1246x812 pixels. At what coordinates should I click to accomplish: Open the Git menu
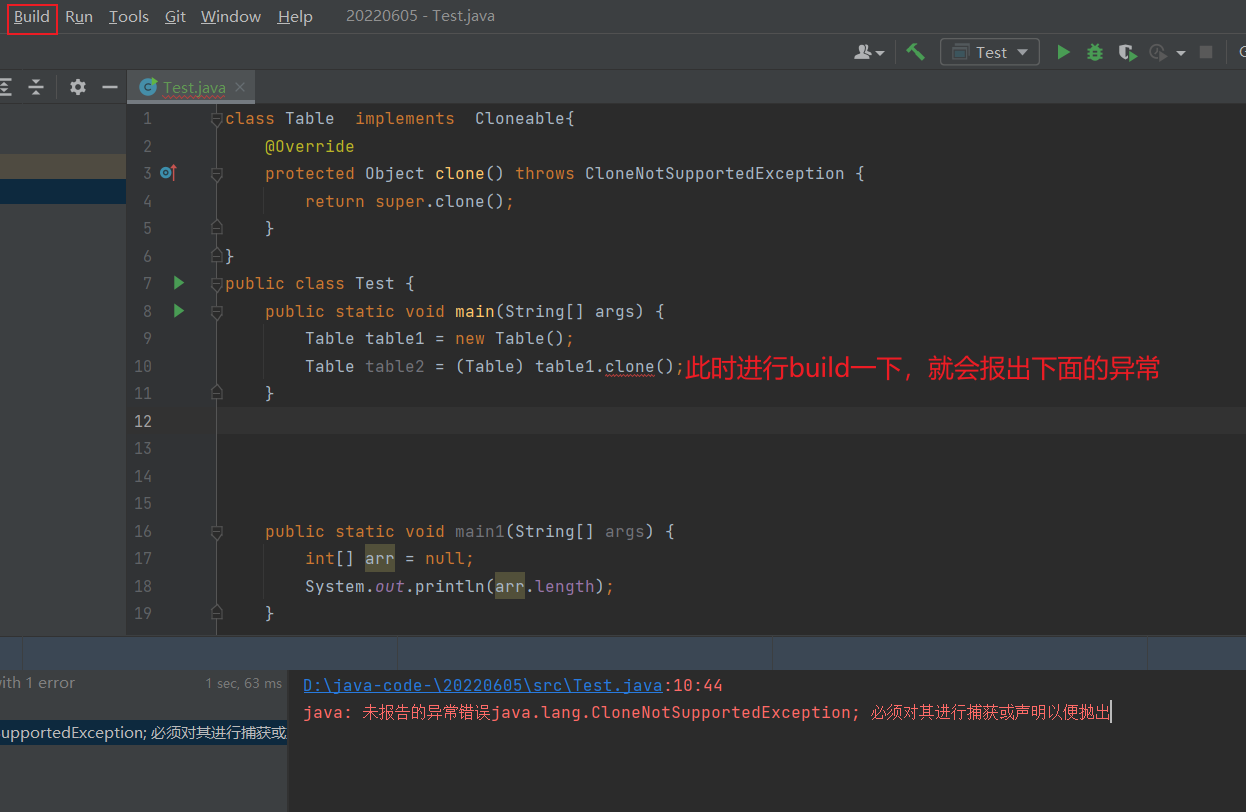tap(175, 17)
